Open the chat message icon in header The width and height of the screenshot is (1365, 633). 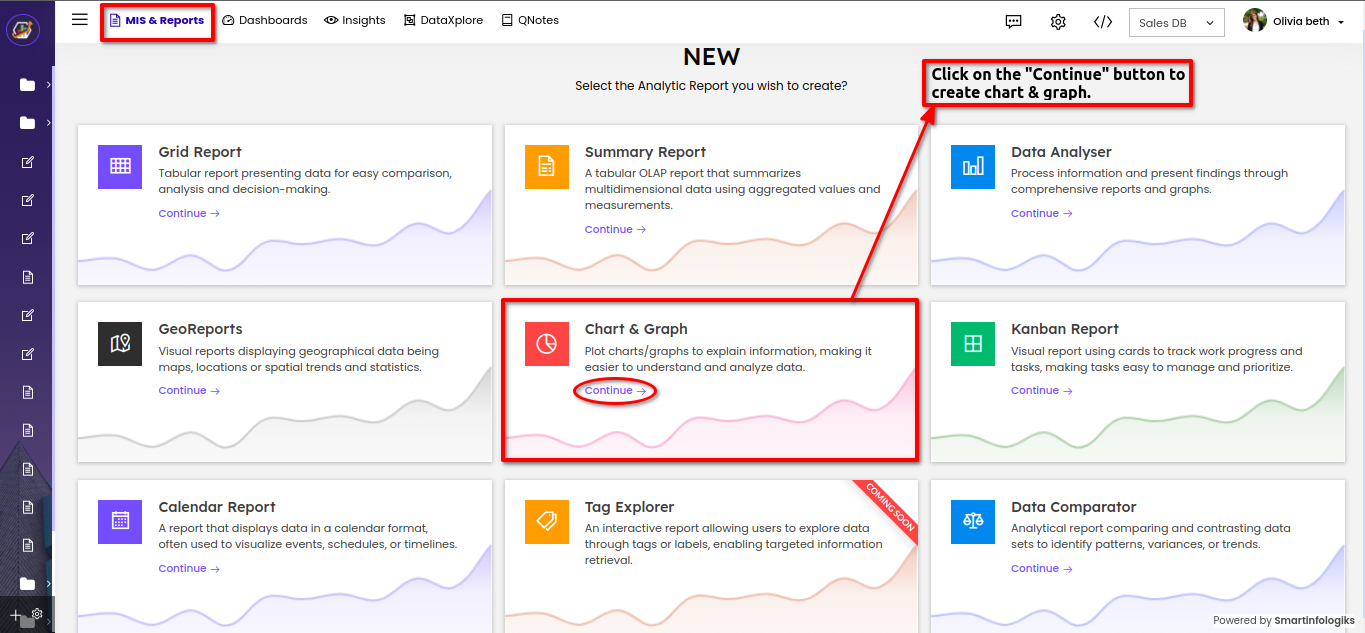1013,21
